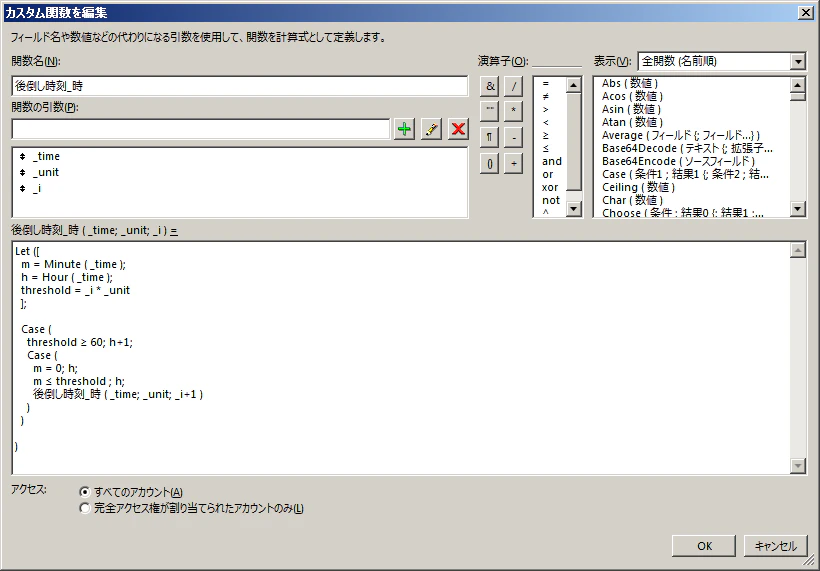Select the ≠ operator in list
Viewport: 820px width, 571px height.
545,96
